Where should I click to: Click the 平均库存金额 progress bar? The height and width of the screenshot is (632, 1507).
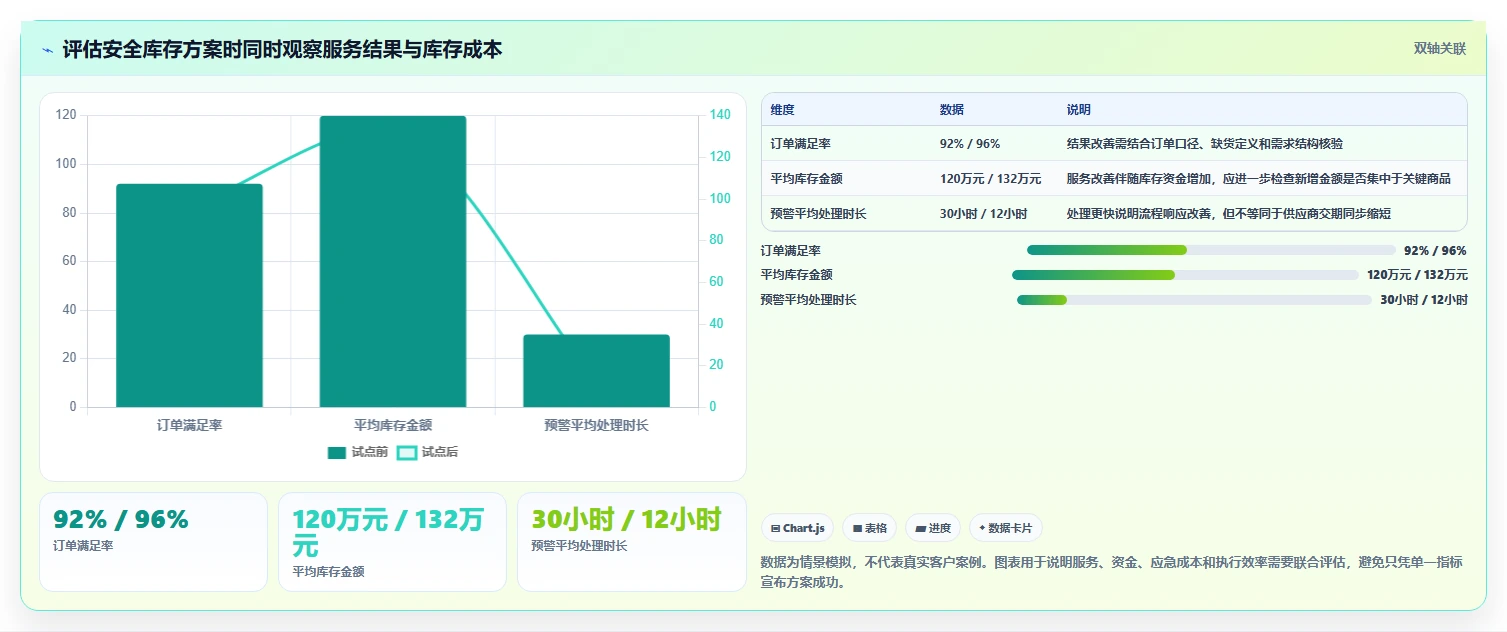tap(1185, 275)
